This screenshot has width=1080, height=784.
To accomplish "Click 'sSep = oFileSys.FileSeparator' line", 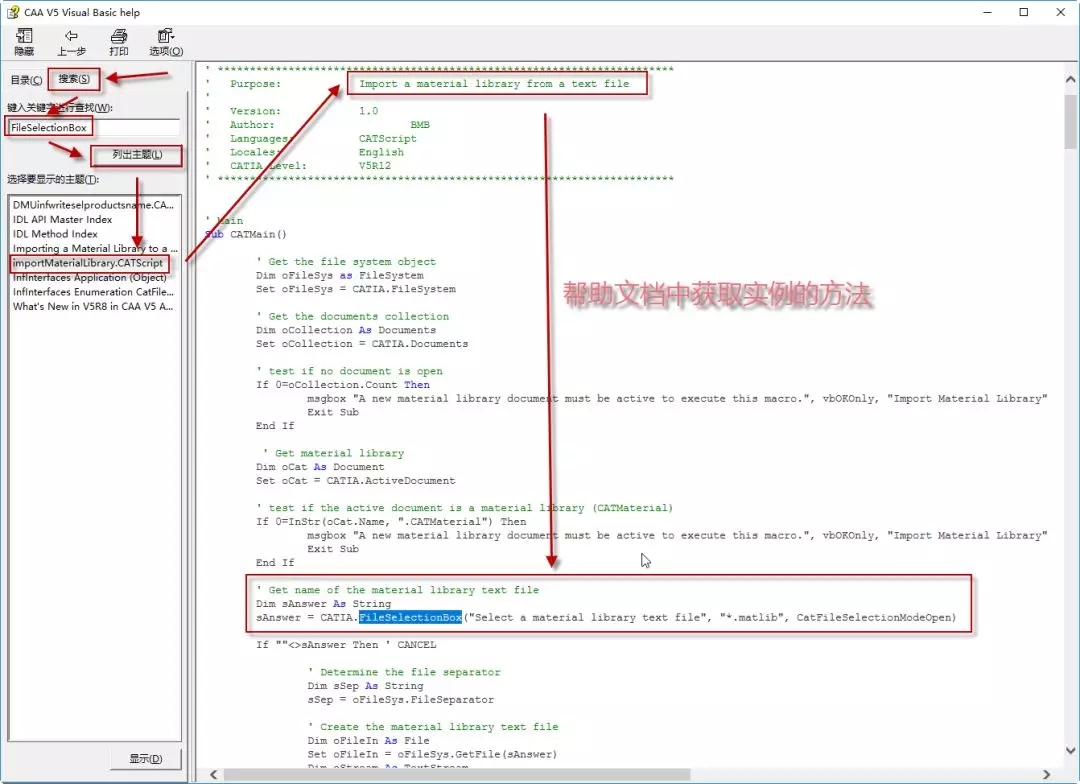I will [401, 700].
